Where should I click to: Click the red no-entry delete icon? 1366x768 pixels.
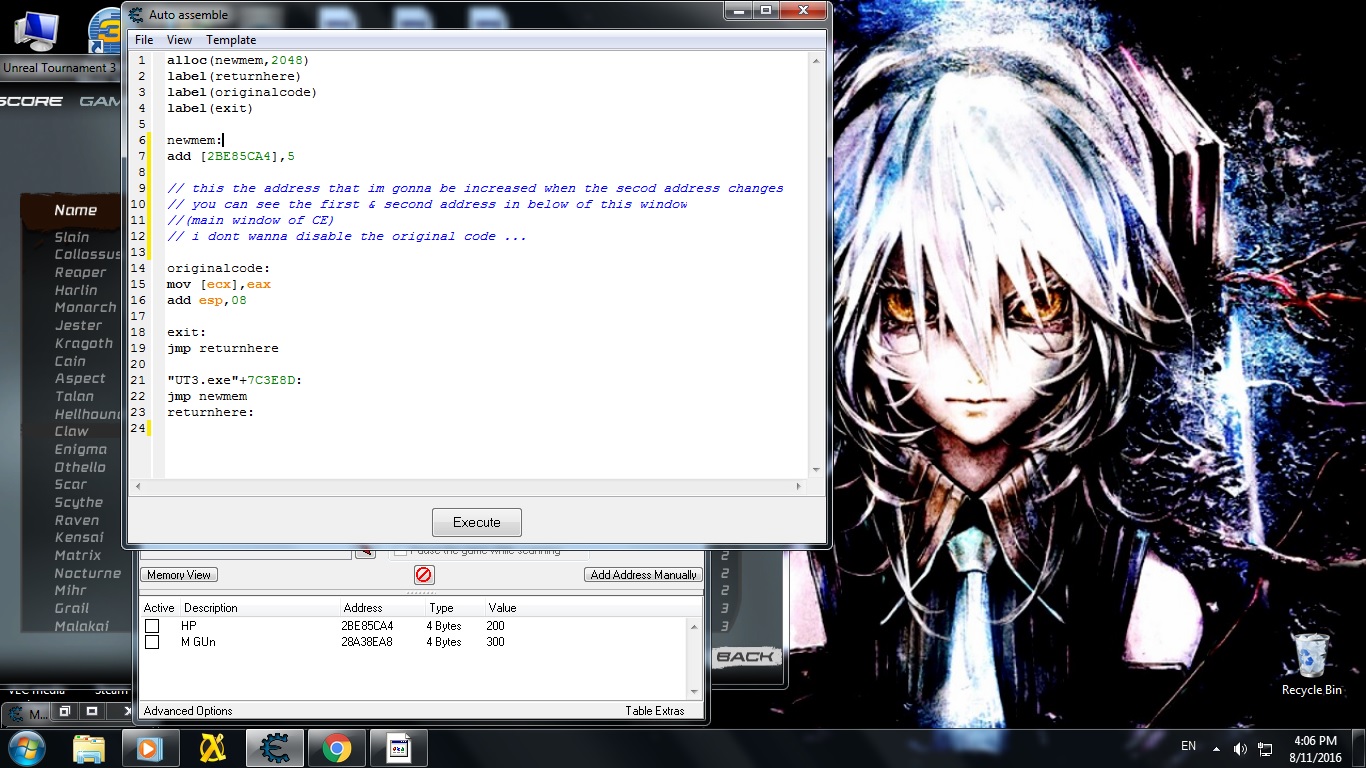click(x=424, y=575)
